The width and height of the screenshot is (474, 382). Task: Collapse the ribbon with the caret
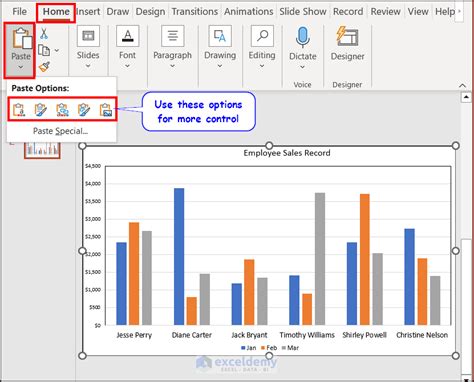(462, 86)
